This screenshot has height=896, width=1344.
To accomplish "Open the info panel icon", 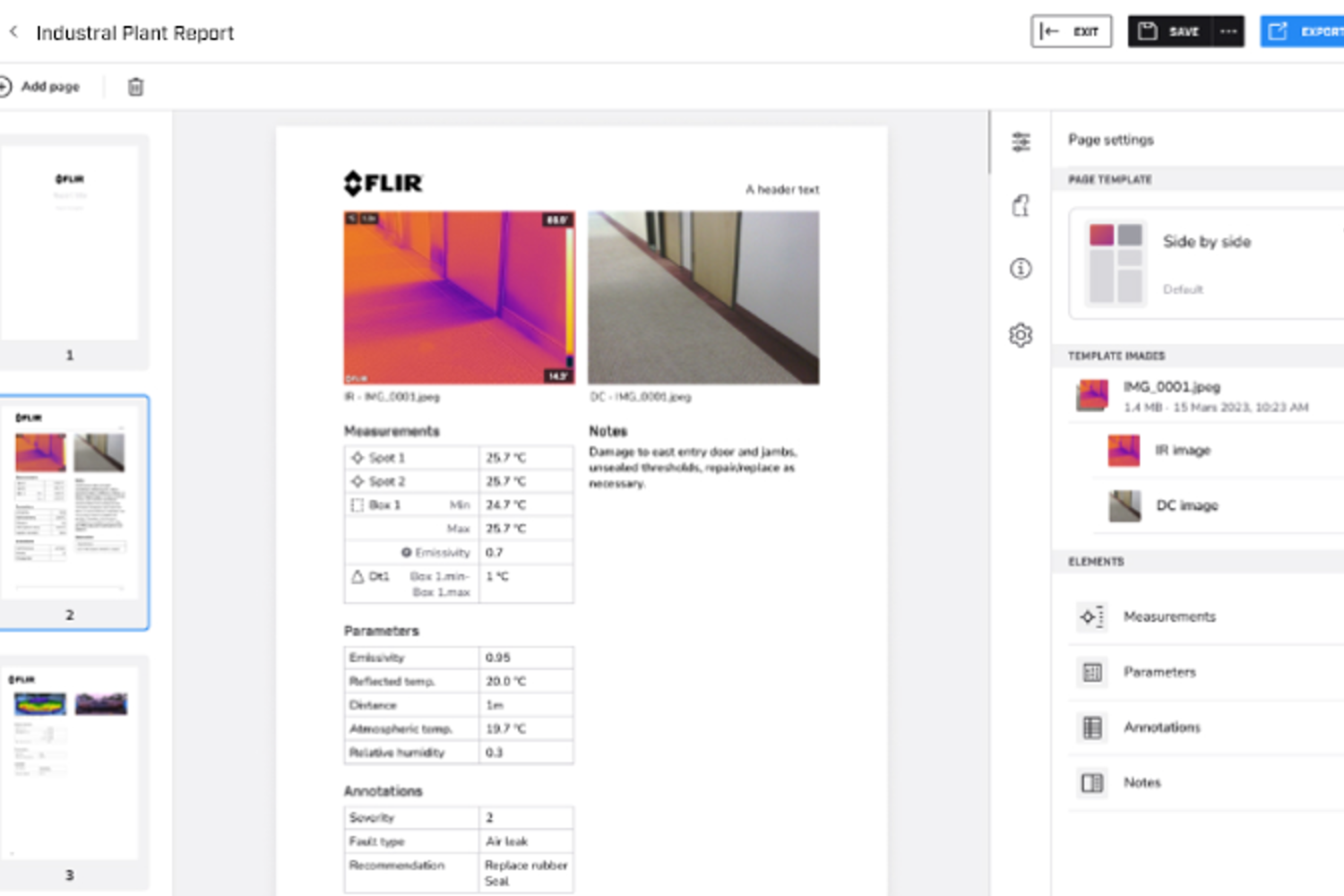I will [1021, 269].
